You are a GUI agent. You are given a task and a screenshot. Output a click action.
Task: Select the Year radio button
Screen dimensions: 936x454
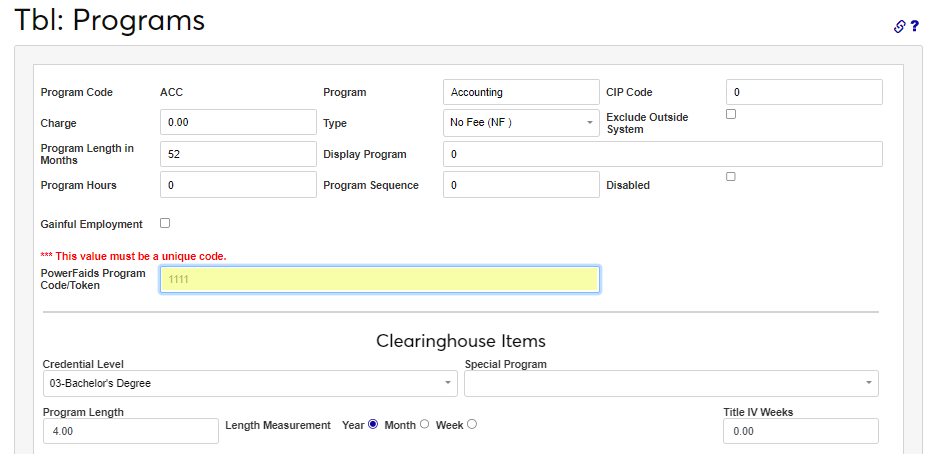click(x=373, y=424)
